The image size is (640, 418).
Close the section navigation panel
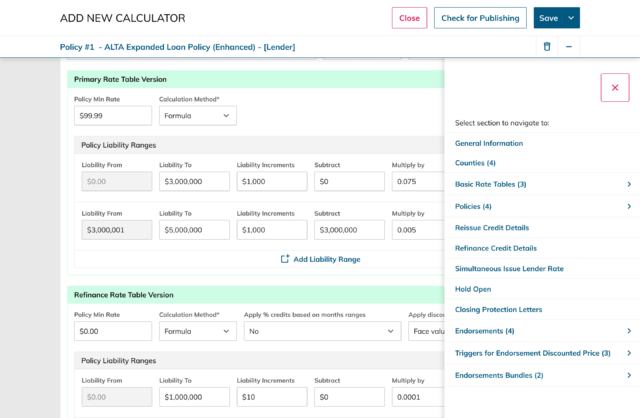tap(614, 88)
